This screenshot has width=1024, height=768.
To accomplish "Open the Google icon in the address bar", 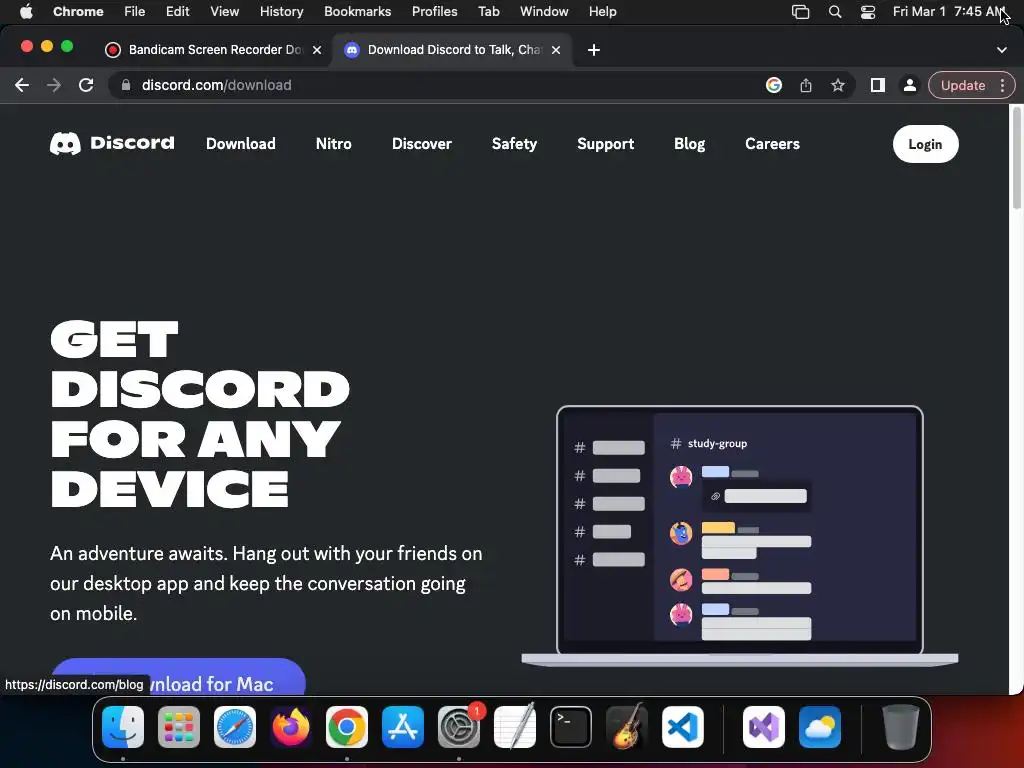I will pos(774,86).
